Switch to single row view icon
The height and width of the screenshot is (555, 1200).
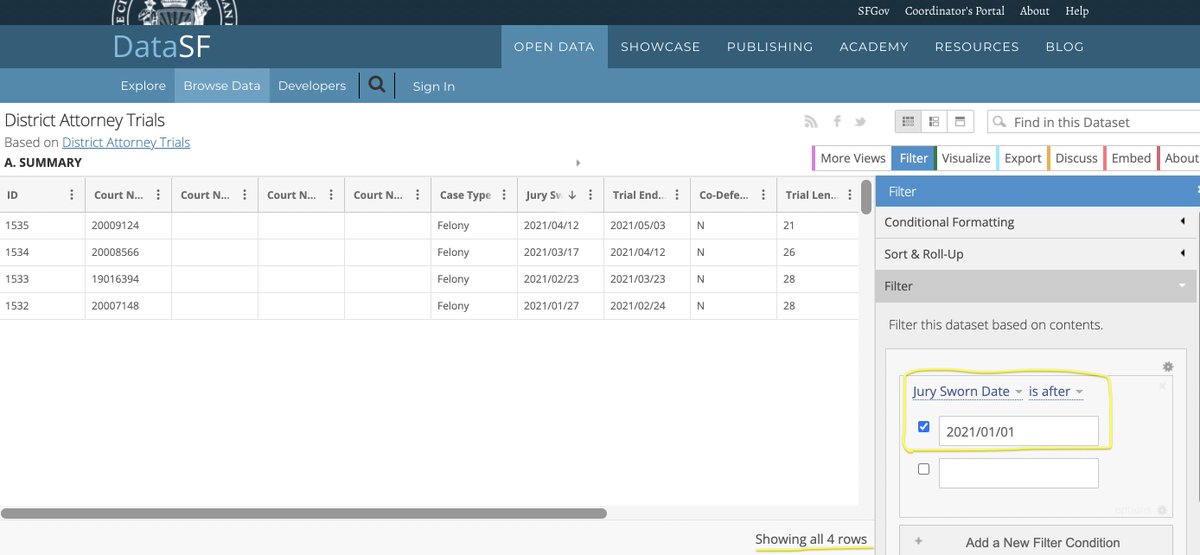(x=960, y=122)
